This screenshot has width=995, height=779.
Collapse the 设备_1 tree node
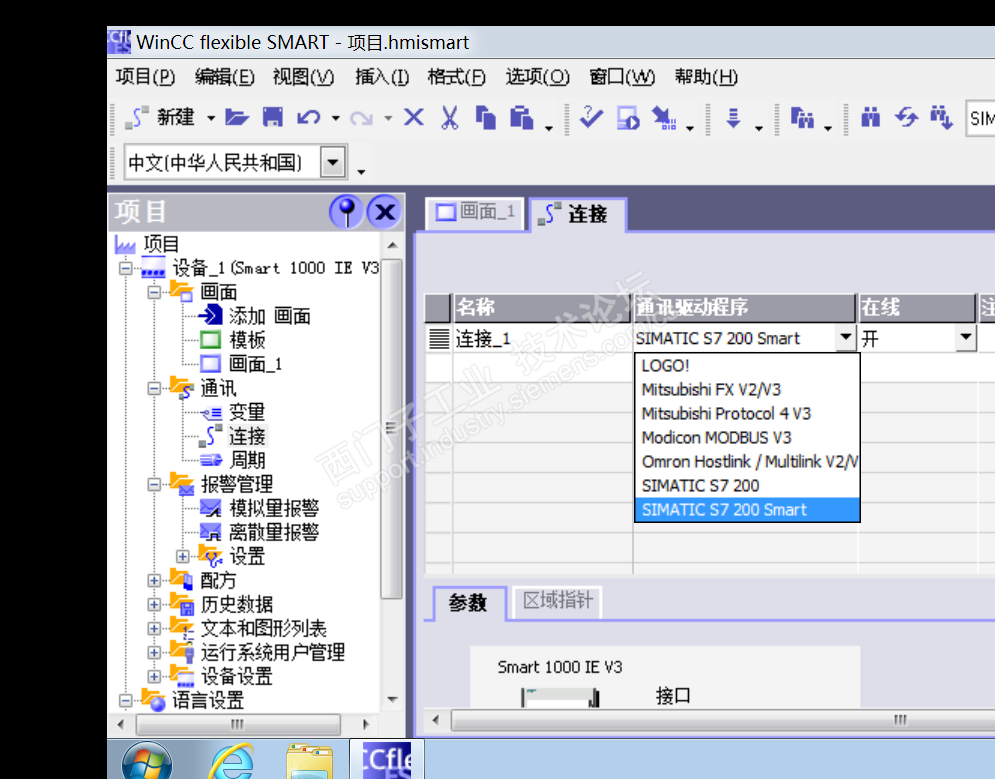pos(126,268)
